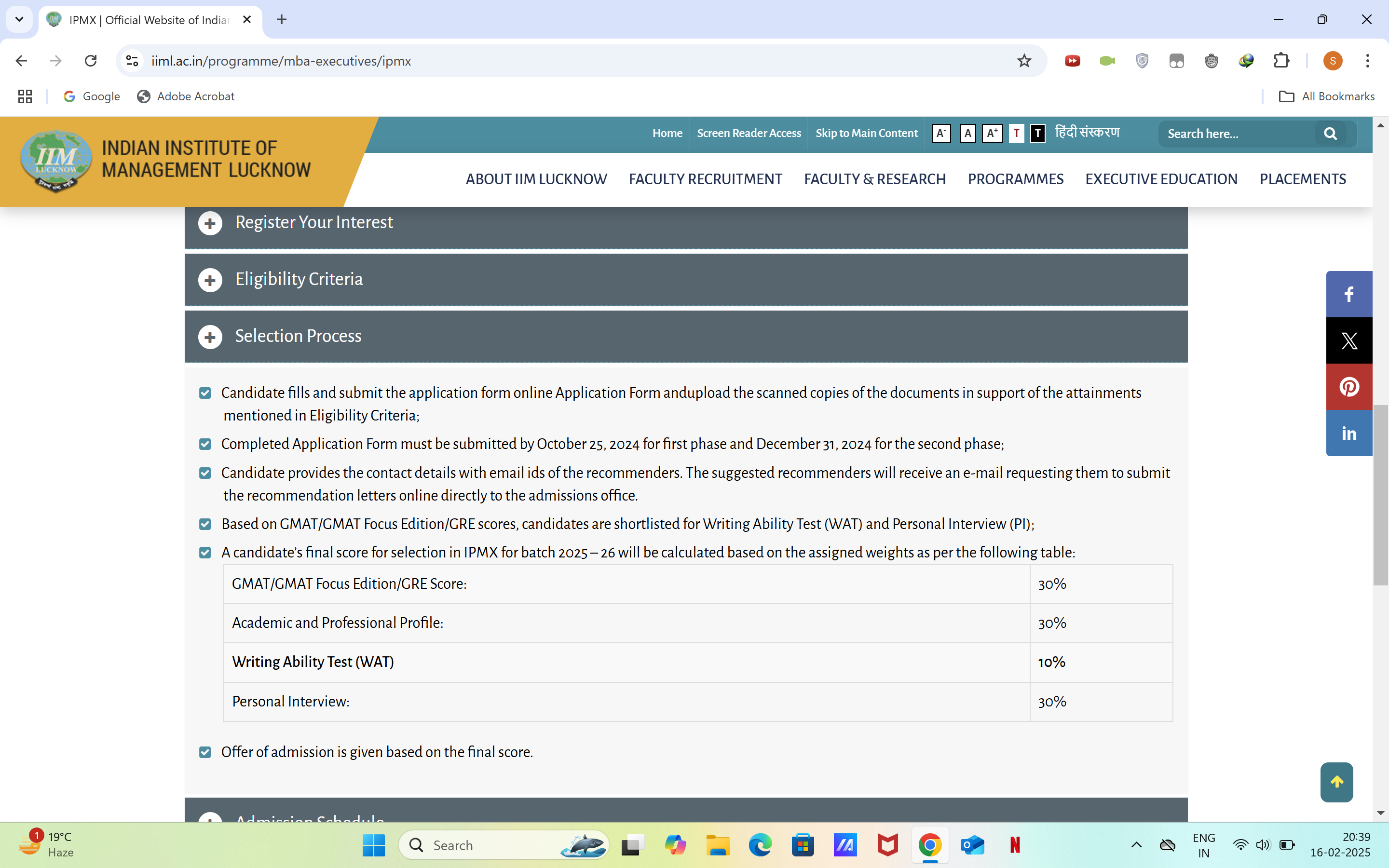Bookmark this page with star icon
Screen dimensions: 1389x868
pyautogui.click(x=1024, y=61)
